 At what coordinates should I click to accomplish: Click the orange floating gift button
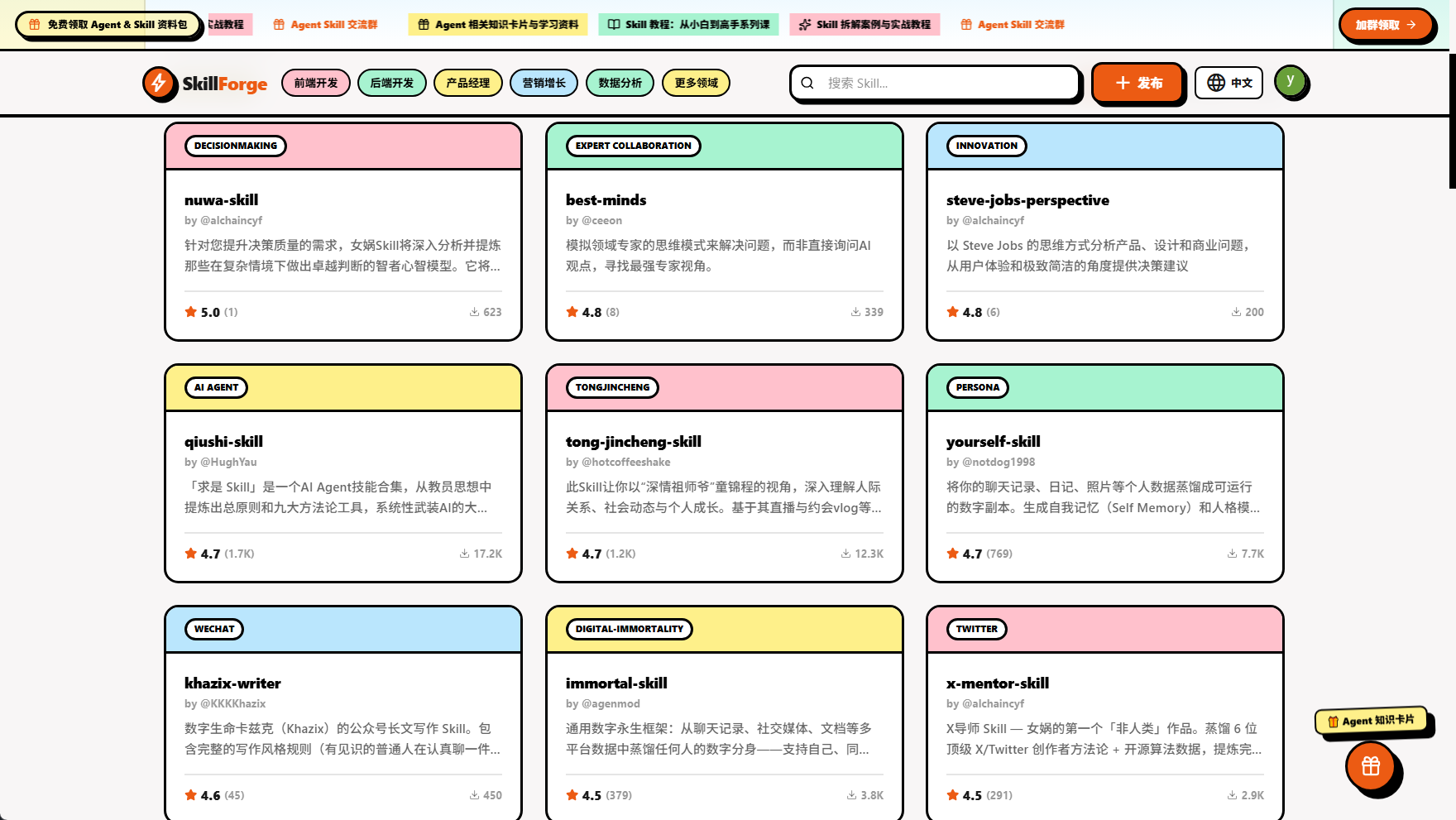(1371, 766)
